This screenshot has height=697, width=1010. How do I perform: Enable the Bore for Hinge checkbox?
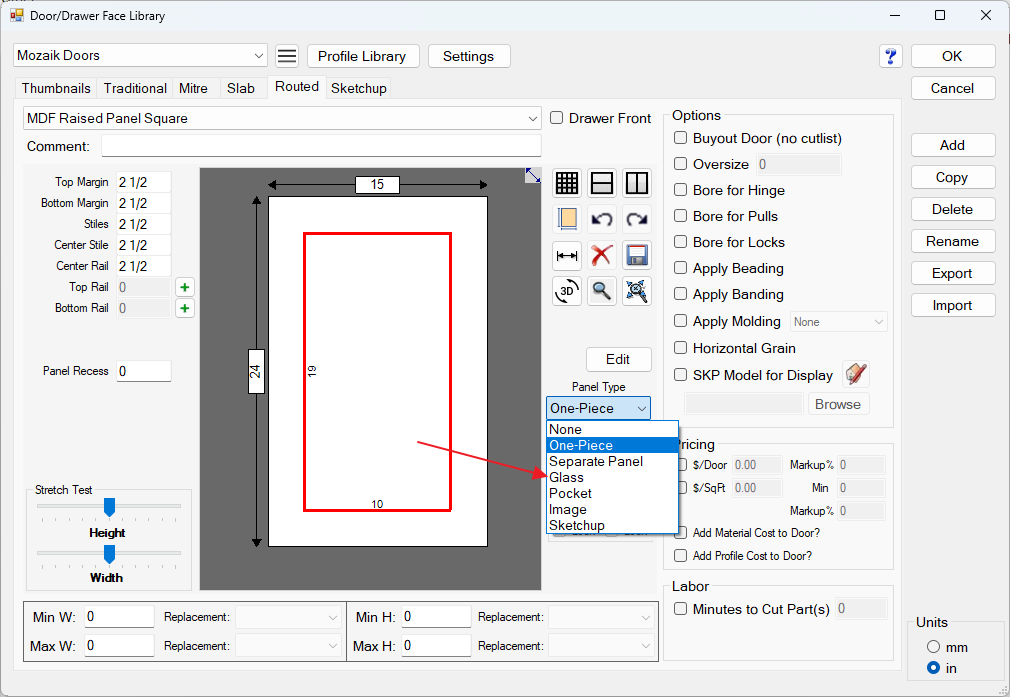(x=681, y=190)
